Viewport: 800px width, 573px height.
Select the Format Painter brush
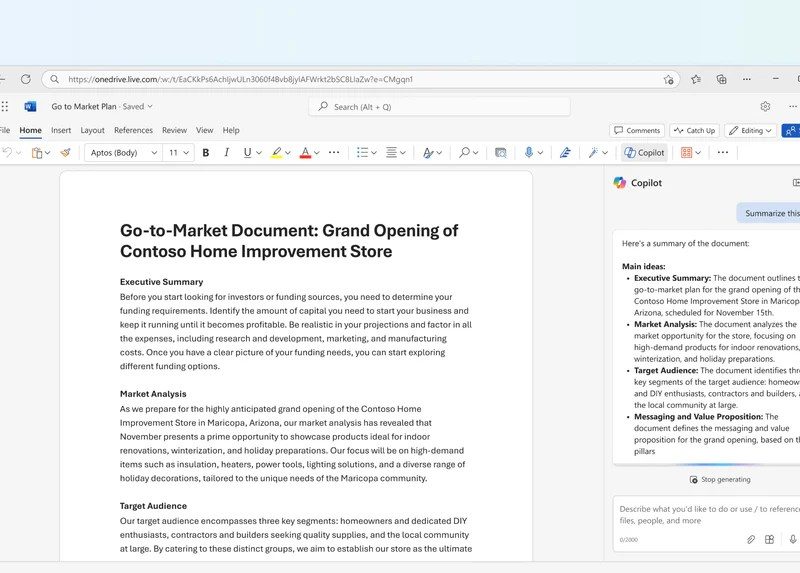(65, 152)
